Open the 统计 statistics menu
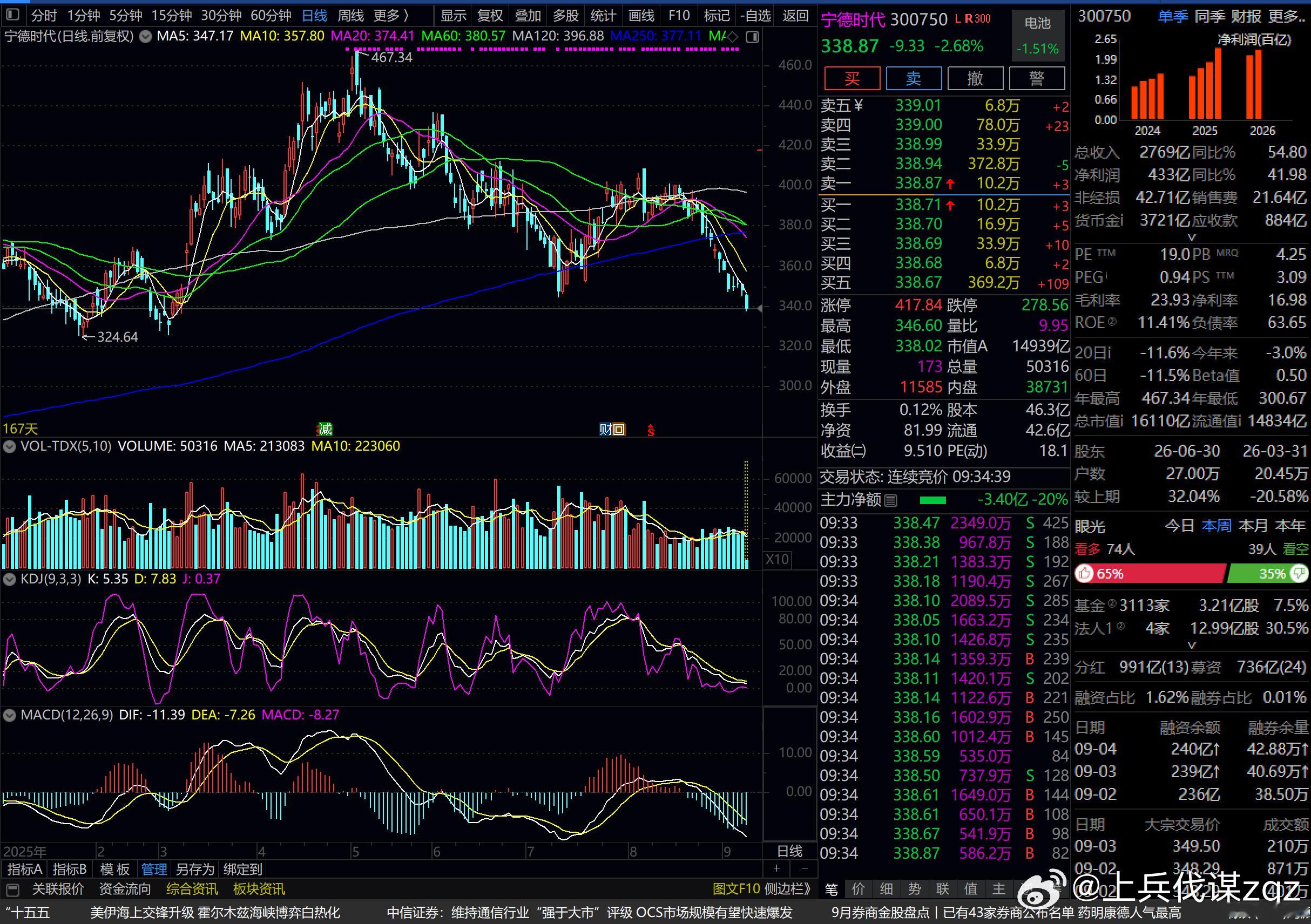 [x=603, y=16]
